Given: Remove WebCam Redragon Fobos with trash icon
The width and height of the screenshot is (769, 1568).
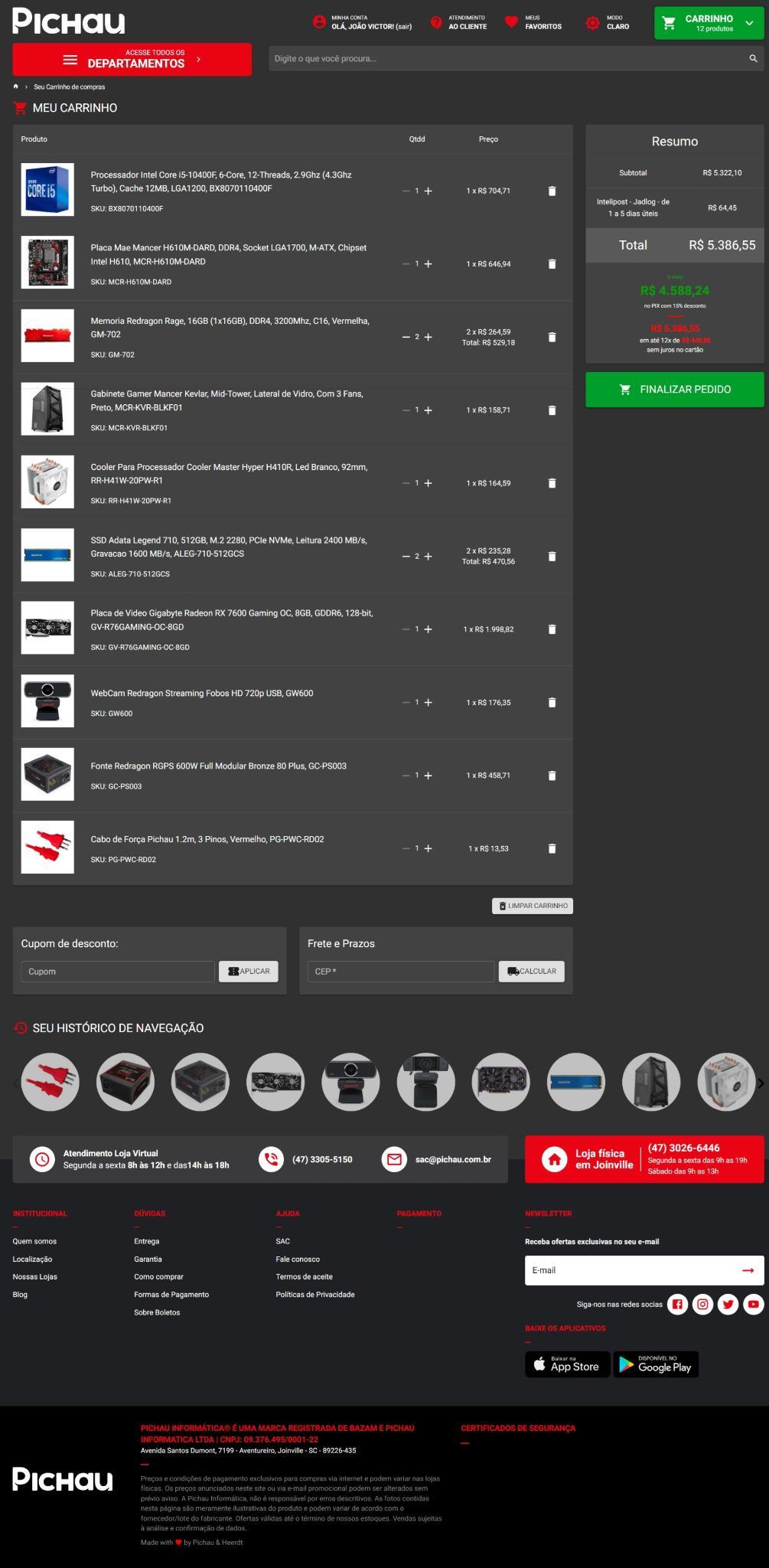Looking at the screenshot, I should click(552, 702).
